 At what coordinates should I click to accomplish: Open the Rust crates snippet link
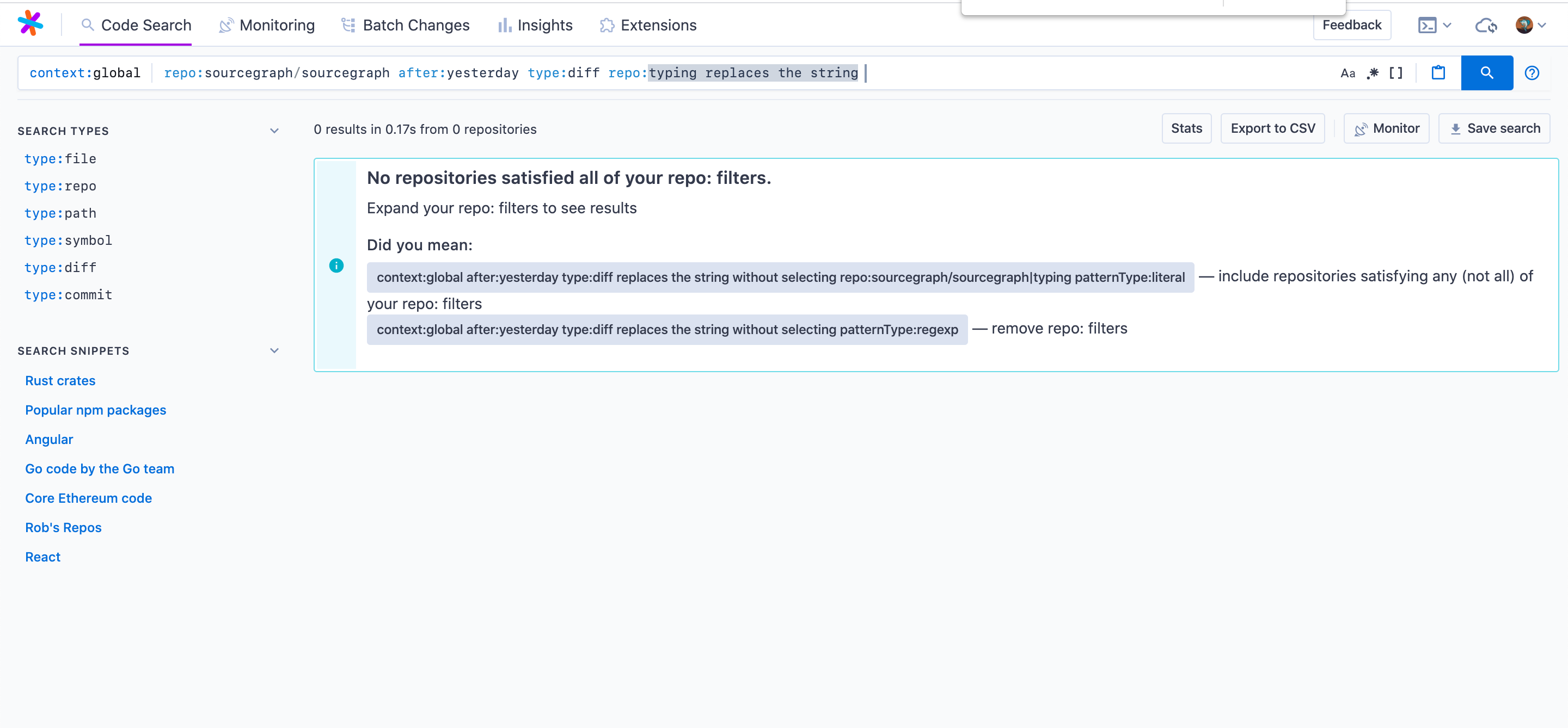[x=60, y=381]
